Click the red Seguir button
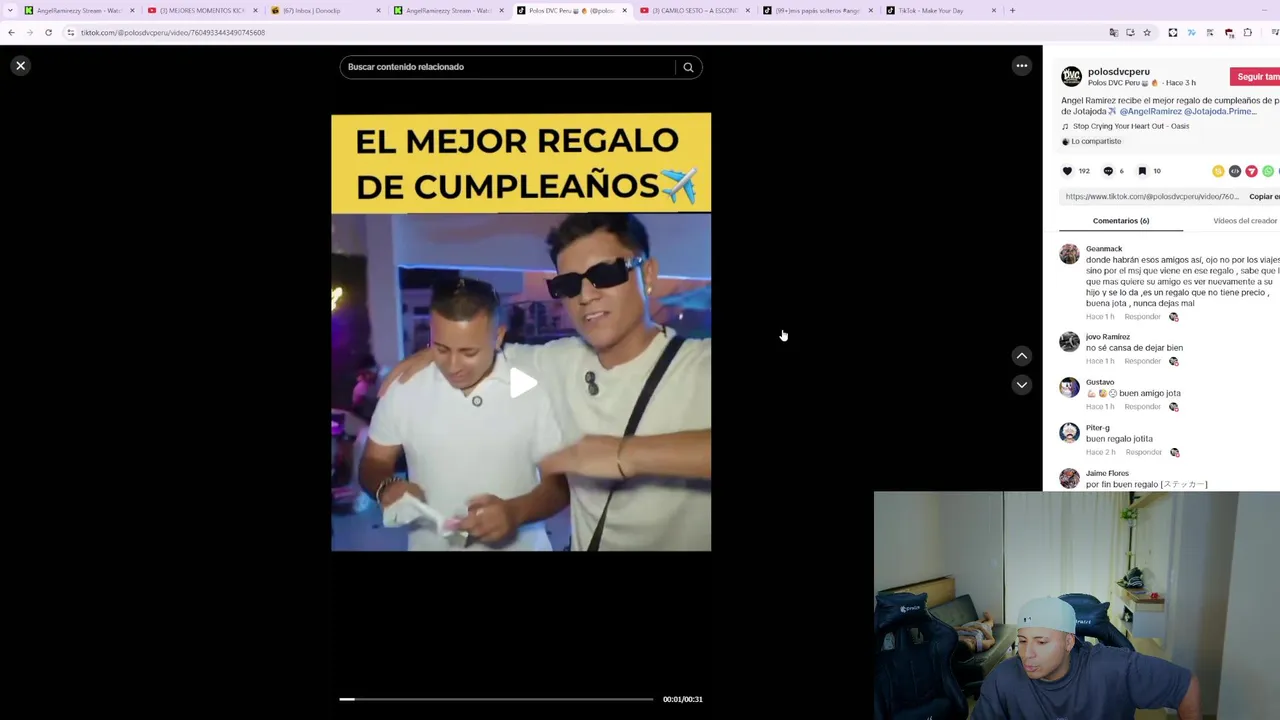 pos(1256,77)
